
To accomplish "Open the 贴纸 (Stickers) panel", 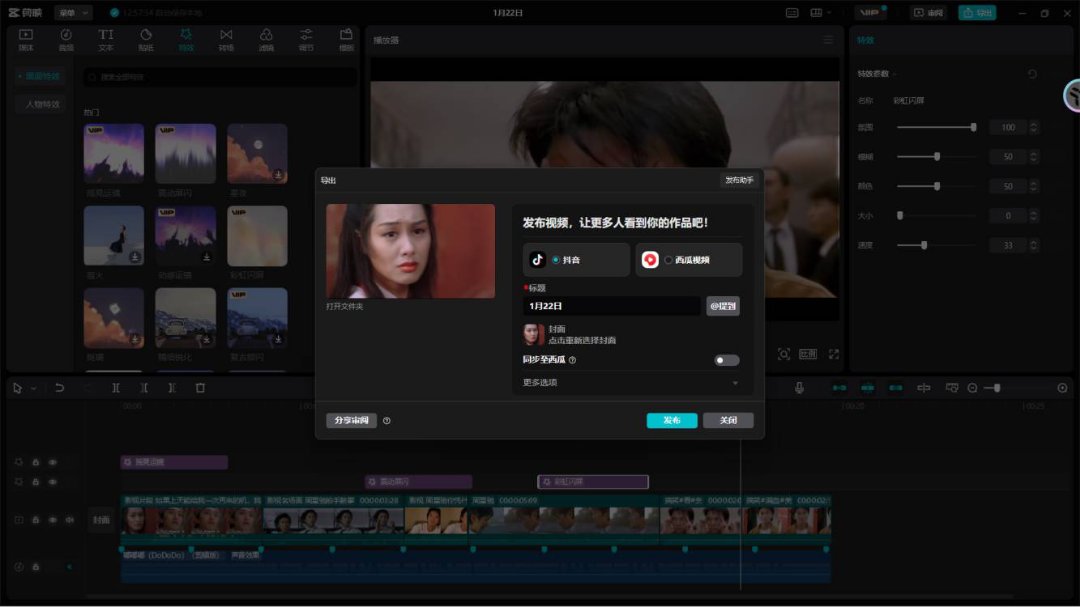I will tap(146, 39).
